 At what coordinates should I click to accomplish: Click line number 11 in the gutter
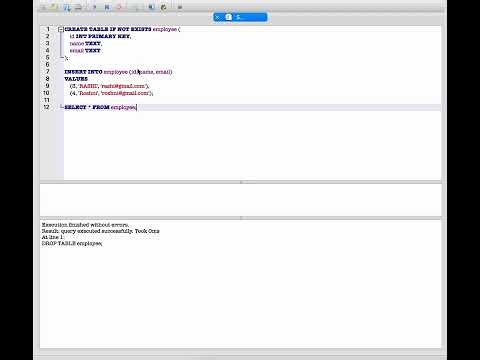[47, 100]
